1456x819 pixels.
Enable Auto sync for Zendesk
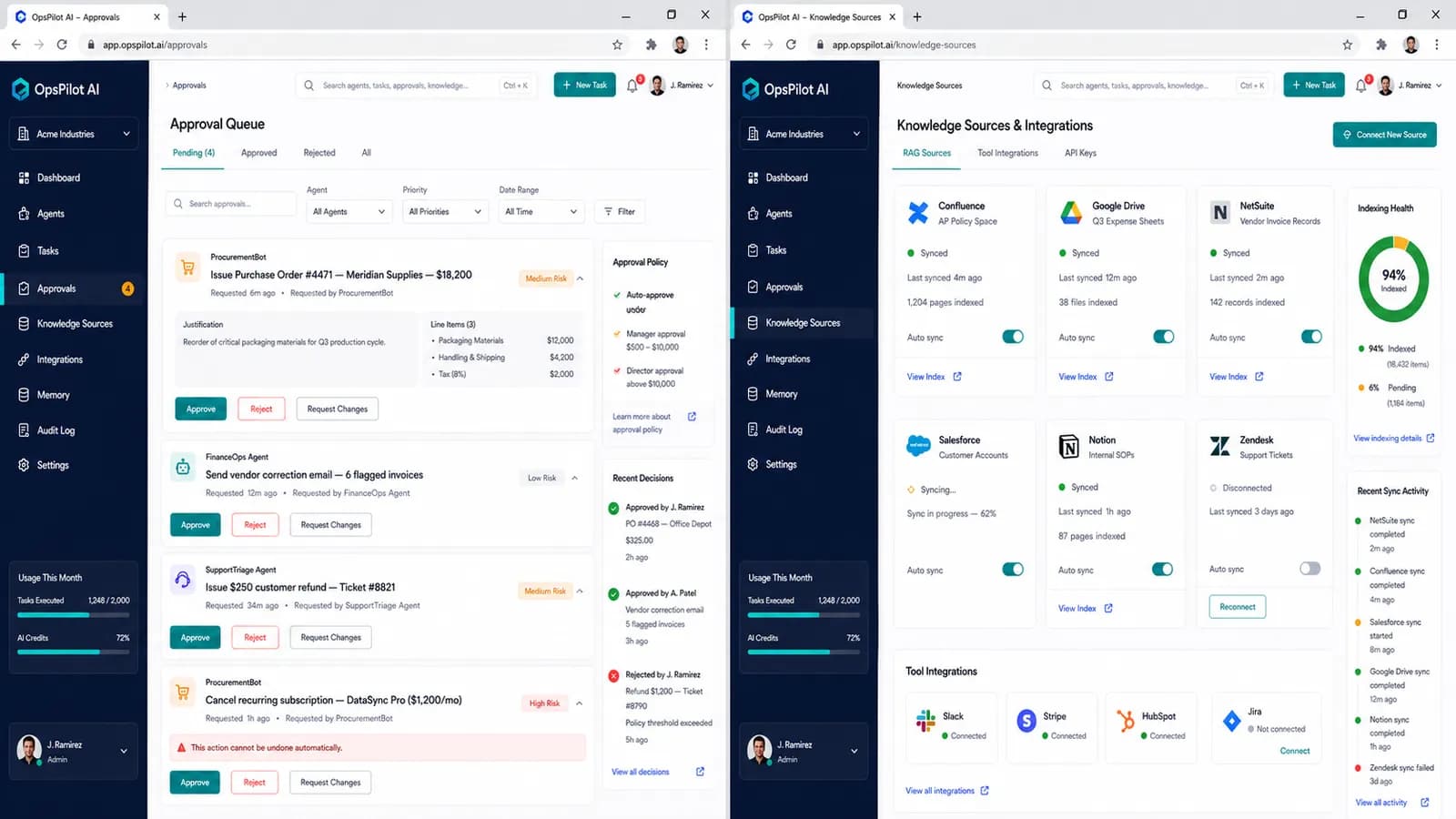pos(1310,569)
